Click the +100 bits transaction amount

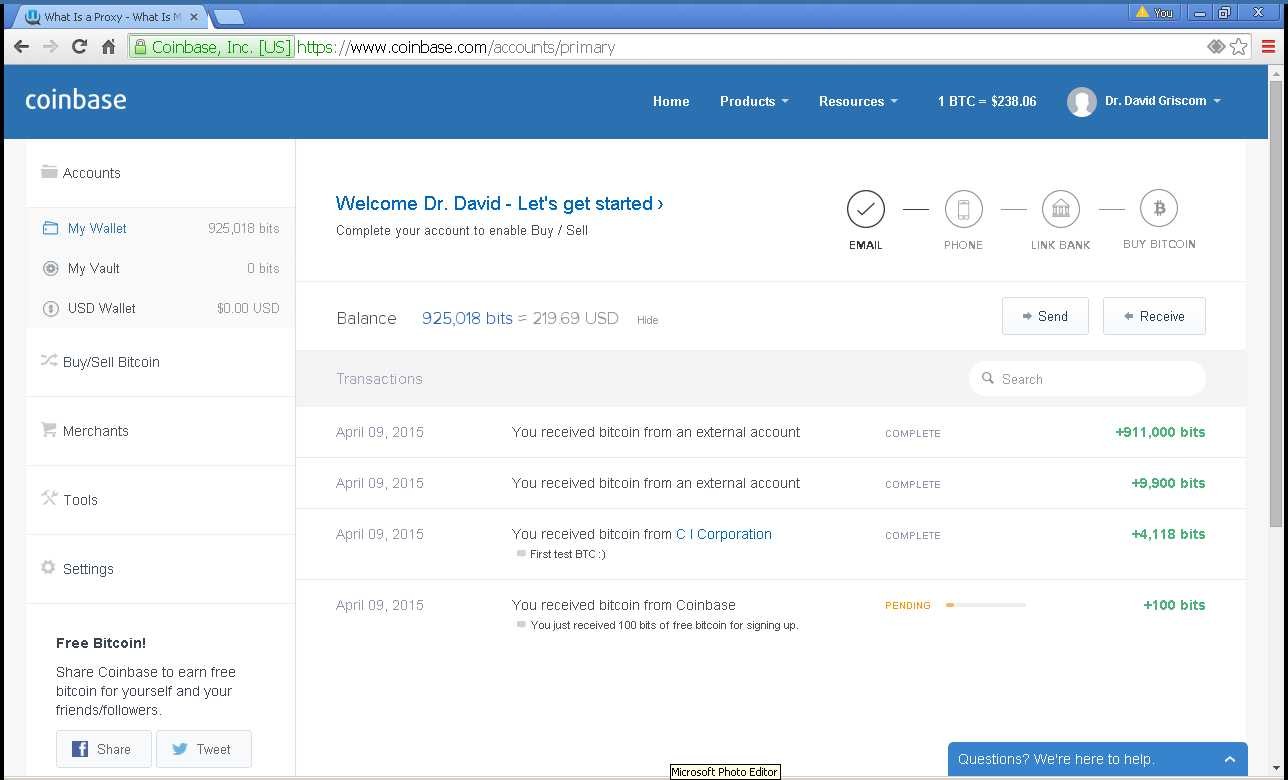1174,605
